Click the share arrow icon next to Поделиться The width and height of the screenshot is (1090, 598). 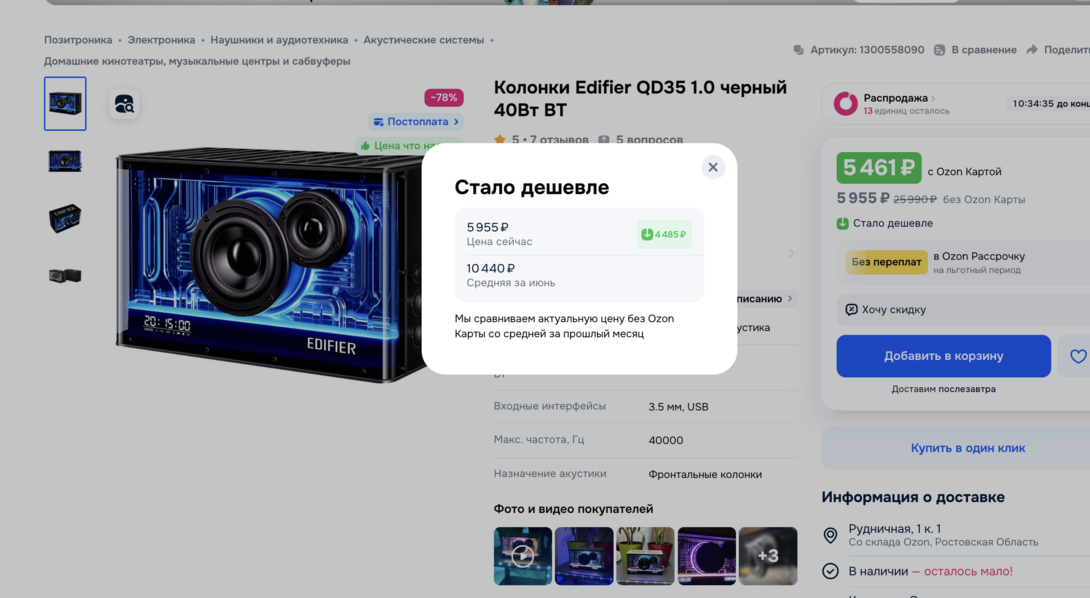[1032, 49]
